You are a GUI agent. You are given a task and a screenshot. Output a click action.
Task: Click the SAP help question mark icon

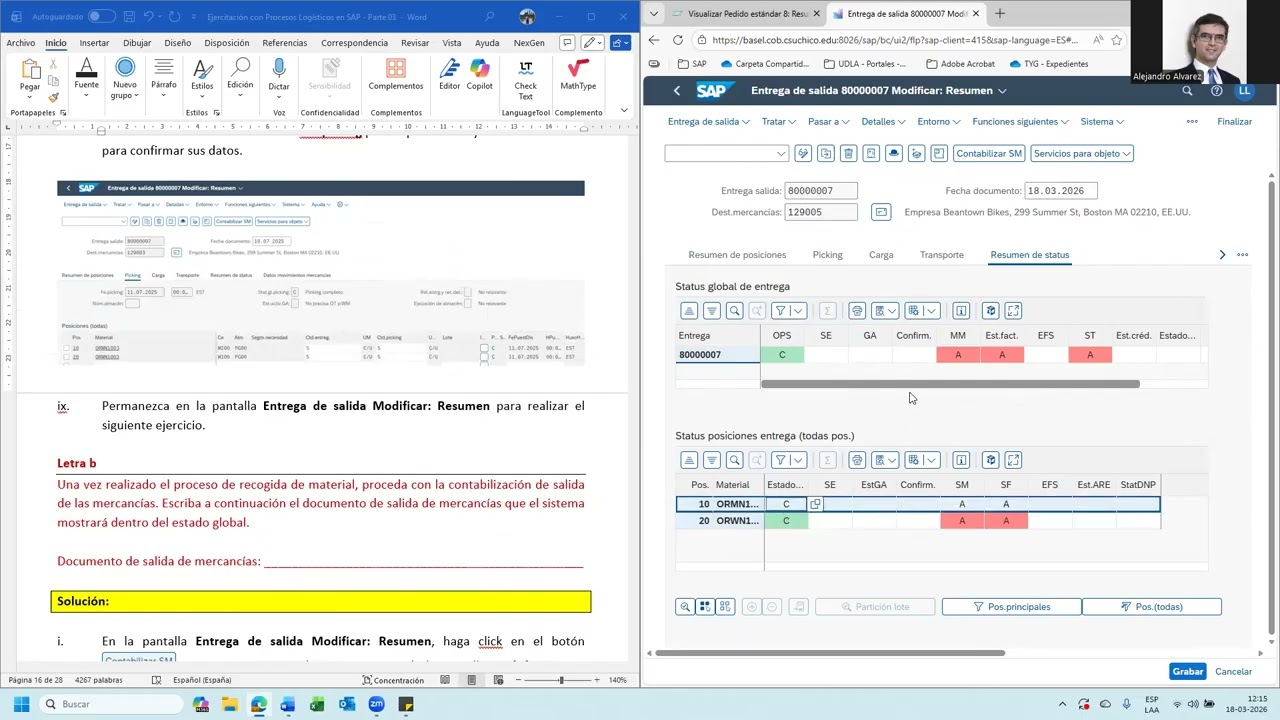[1216, 90]
